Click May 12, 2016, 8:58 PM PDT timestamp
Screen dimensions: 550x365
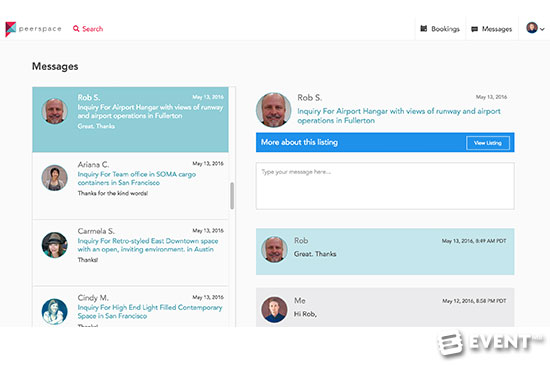474,301
